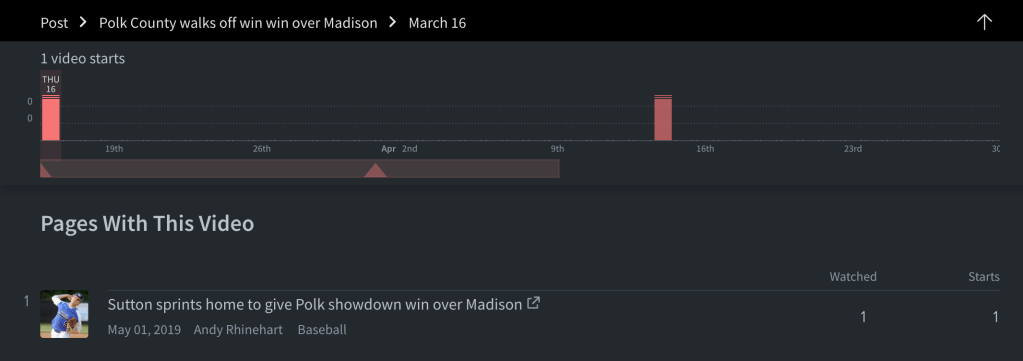Click the Baseball category tag
Screen dimensions: 1023x361
(322, 330)
